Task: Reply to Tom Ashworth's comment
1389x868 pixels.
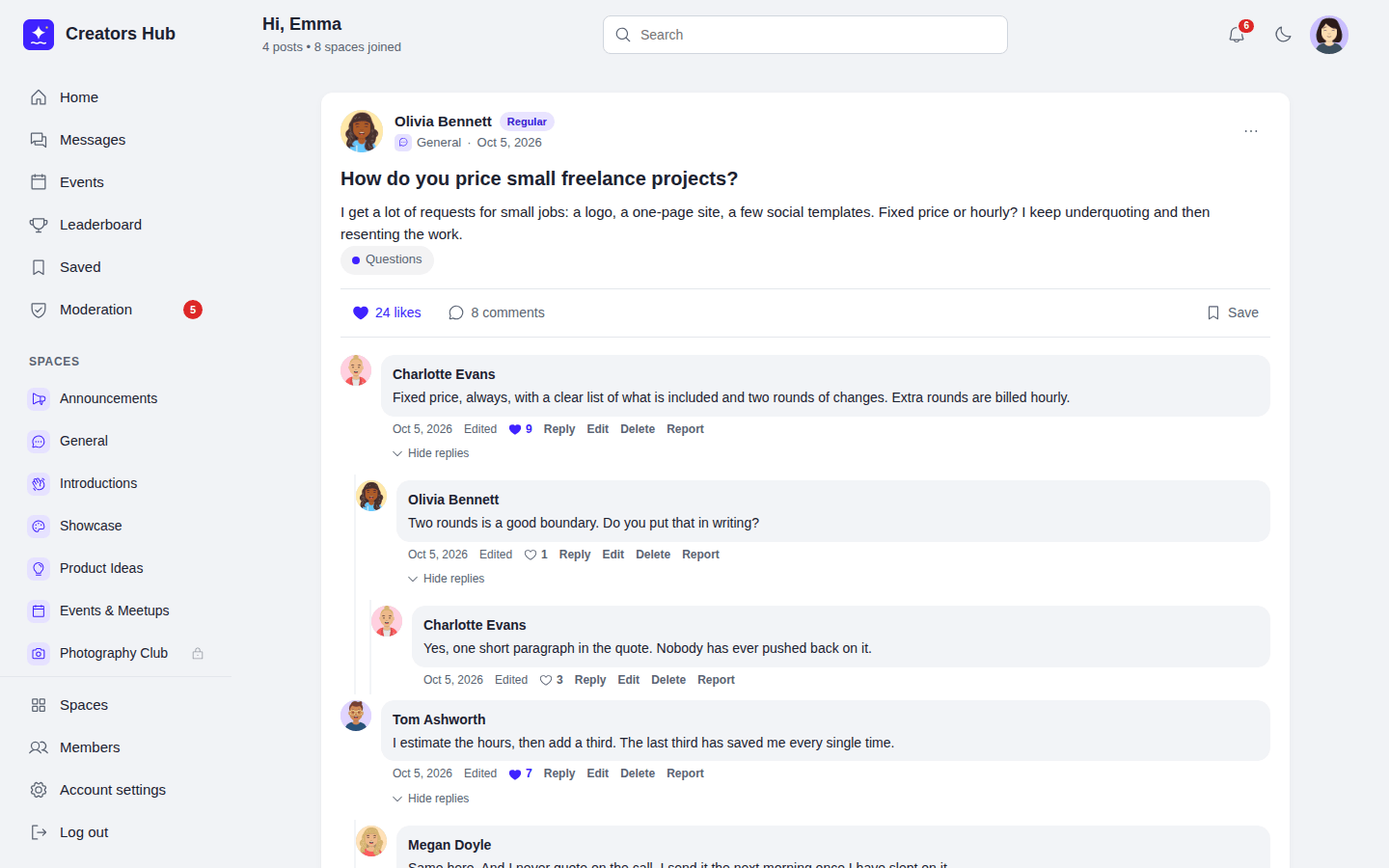Action: tap(559, 773)
